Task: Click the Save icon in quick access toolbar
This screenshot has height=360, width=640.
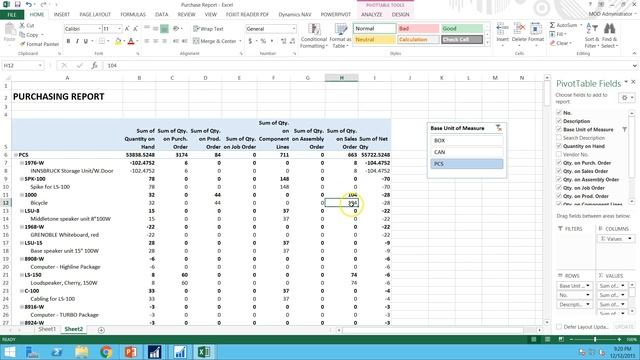Action: (x=18, y=4)
